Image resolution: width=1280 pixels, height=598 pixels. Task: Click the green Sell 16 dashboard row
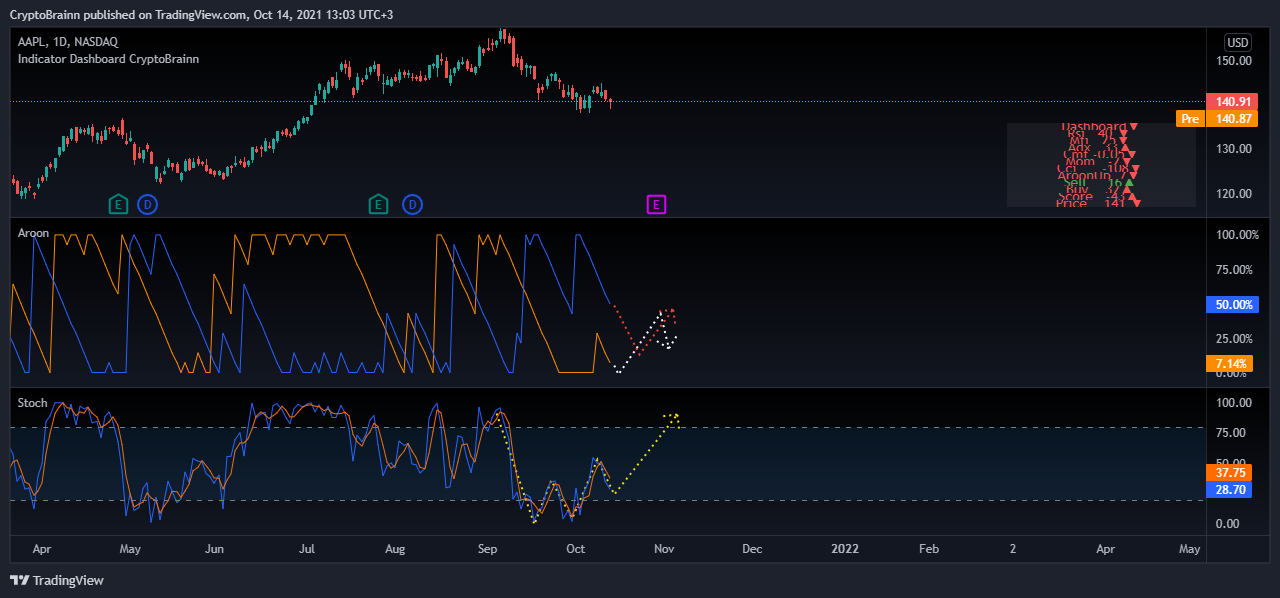1098,183
